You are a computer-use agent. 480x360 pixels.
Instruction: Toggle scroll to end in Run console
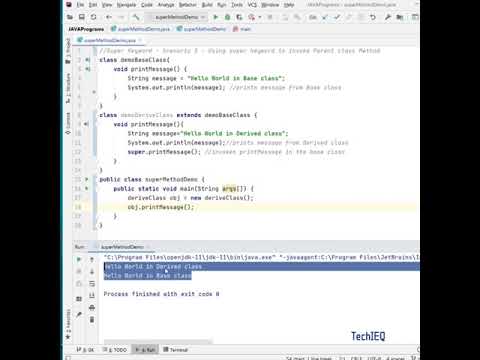[92, 295]
